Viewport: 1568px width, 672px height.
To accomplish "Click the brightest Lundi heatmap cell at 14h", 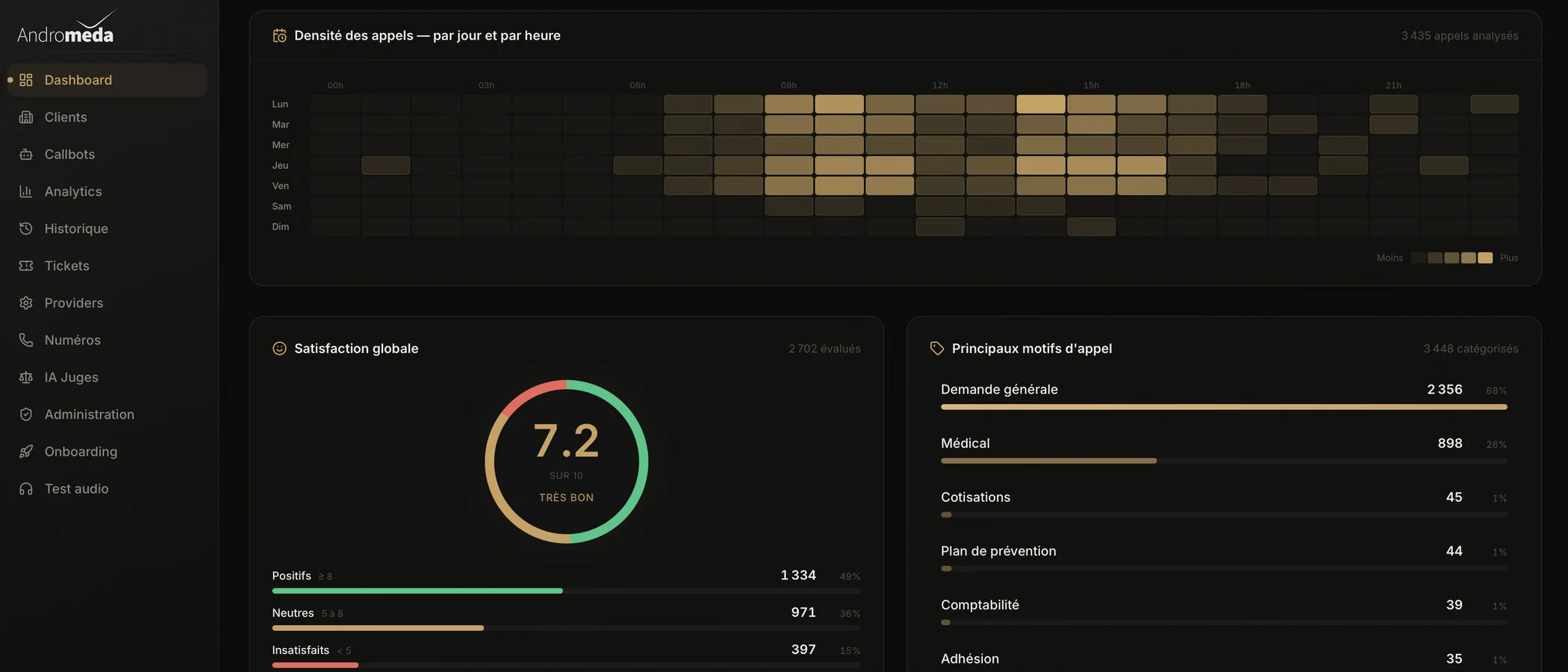I will (1041, 104).
